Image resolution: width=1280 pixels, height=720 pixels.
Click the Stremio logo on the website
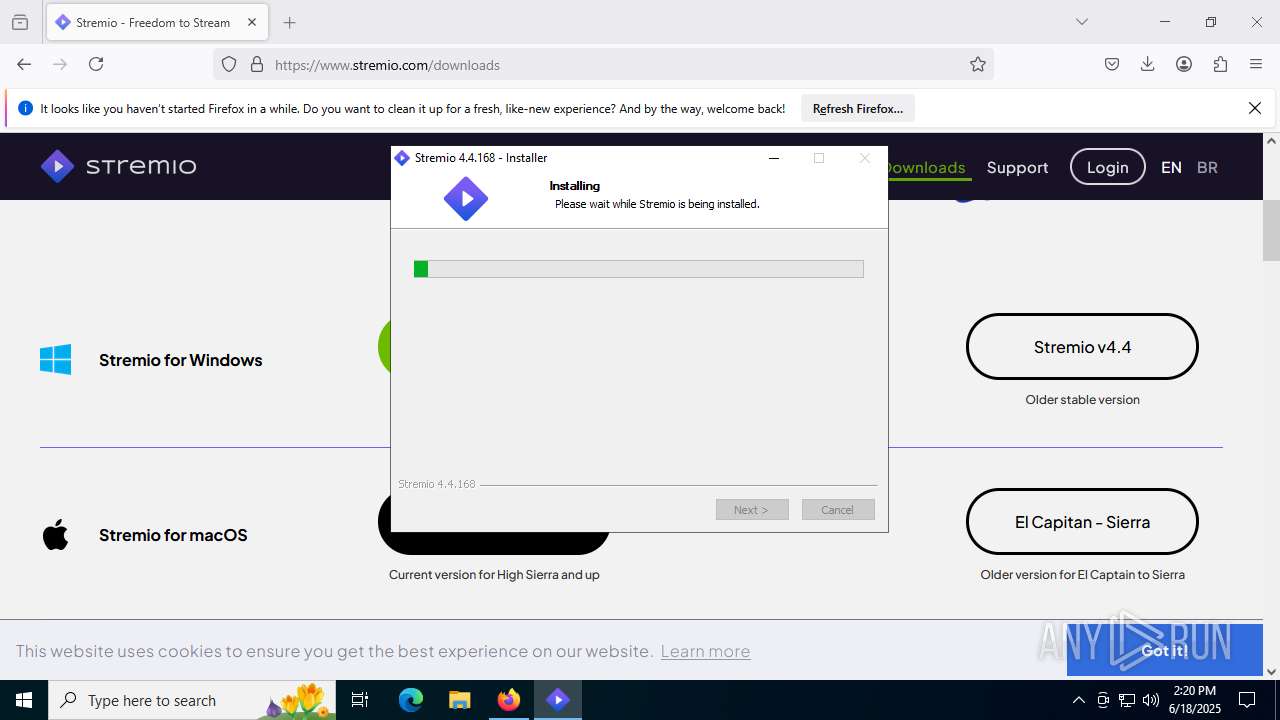tap(118, 166)
